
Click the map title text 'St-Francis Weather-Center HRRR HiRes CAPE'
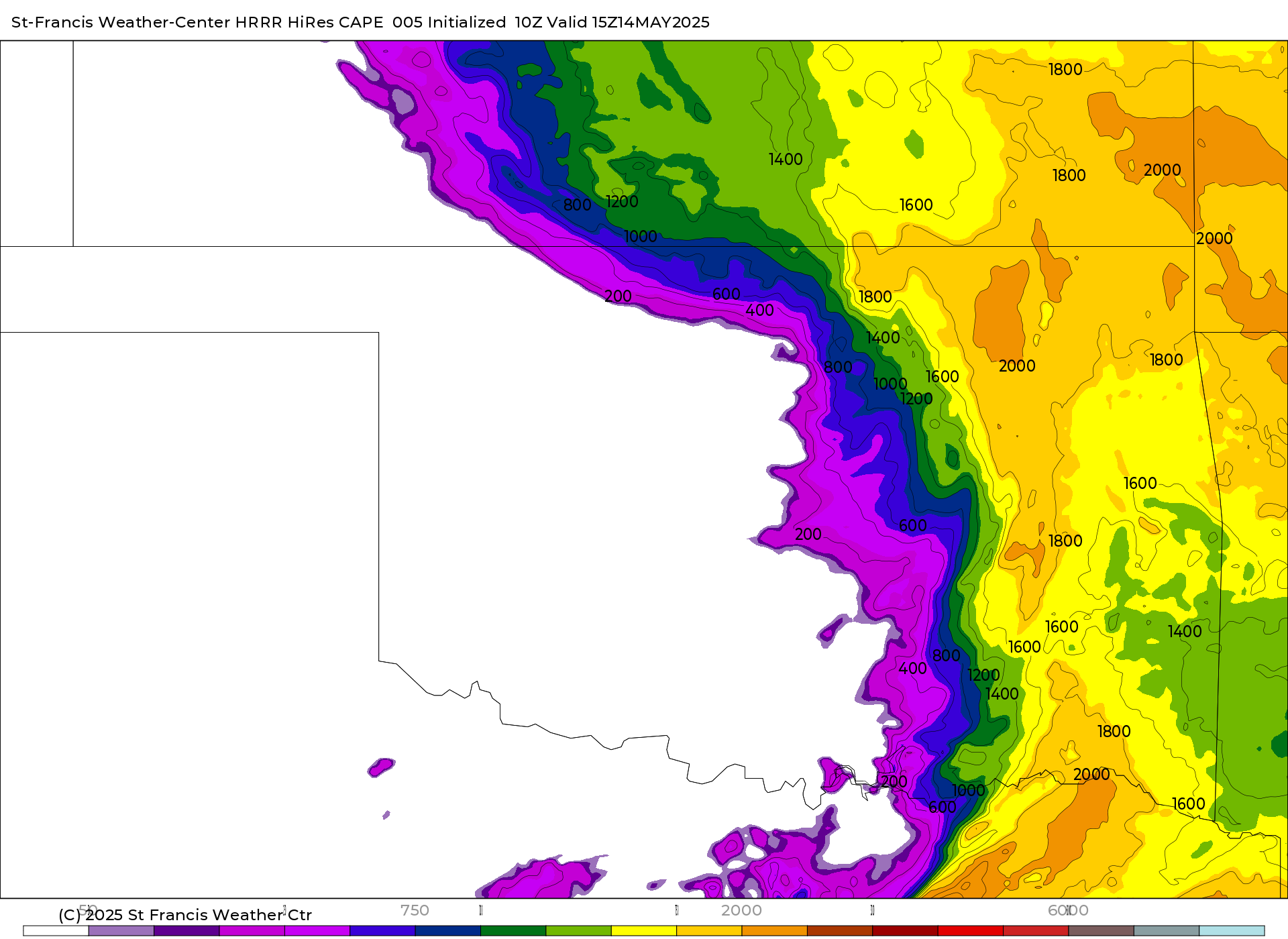coord(197,22)
